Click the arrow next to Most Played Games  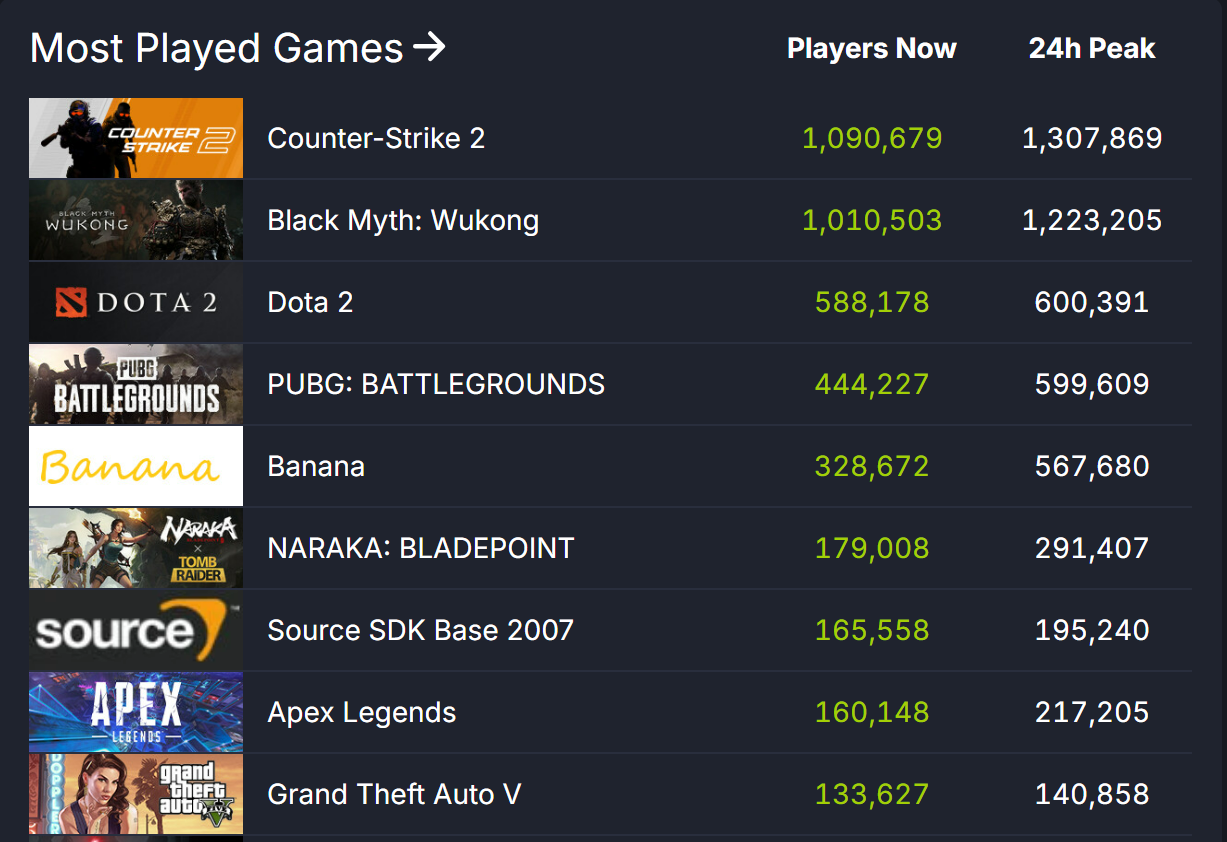(x=429, y=47)
